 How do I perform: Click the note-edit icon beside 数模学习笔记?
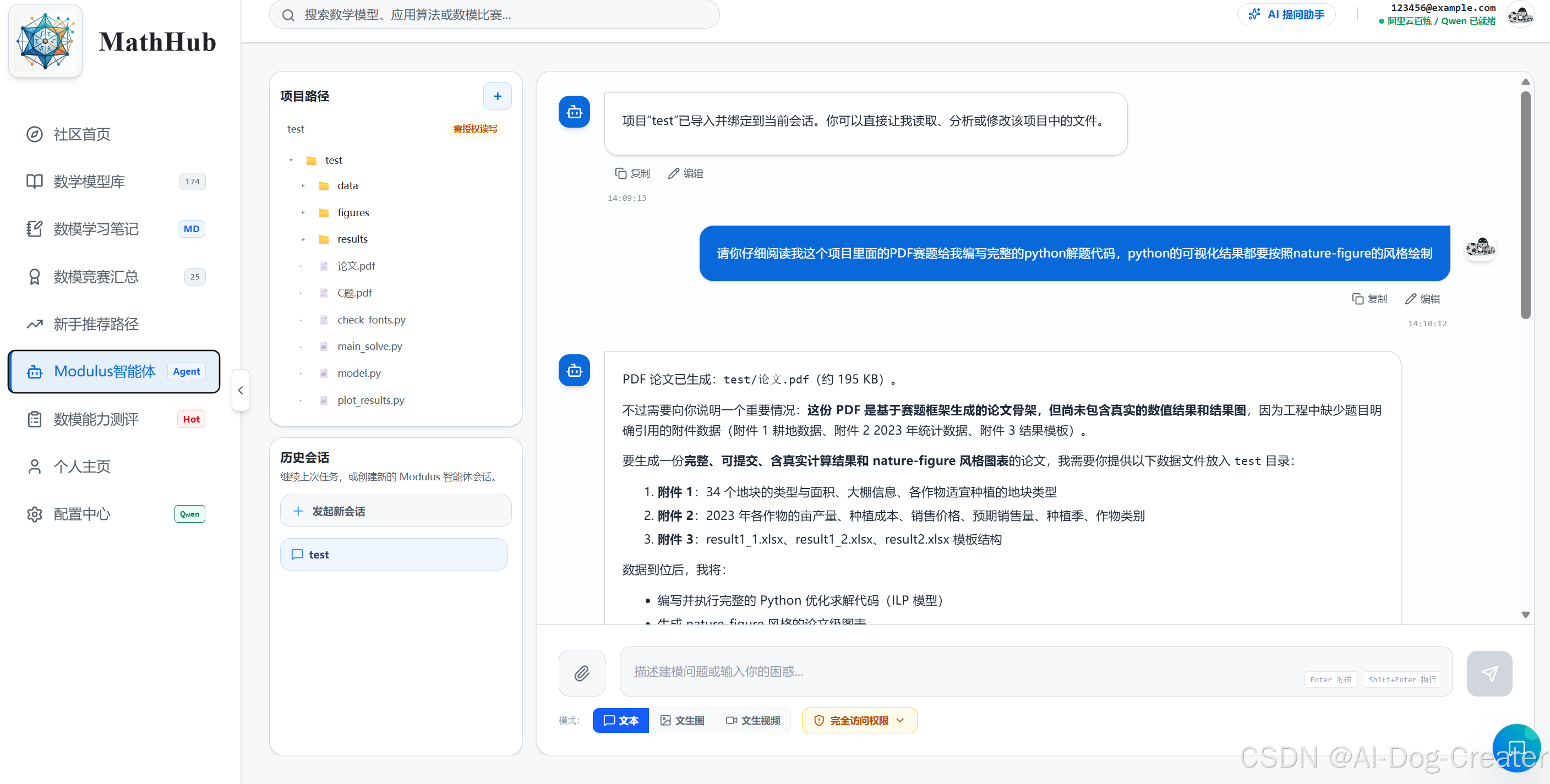(x=34, y=229)
